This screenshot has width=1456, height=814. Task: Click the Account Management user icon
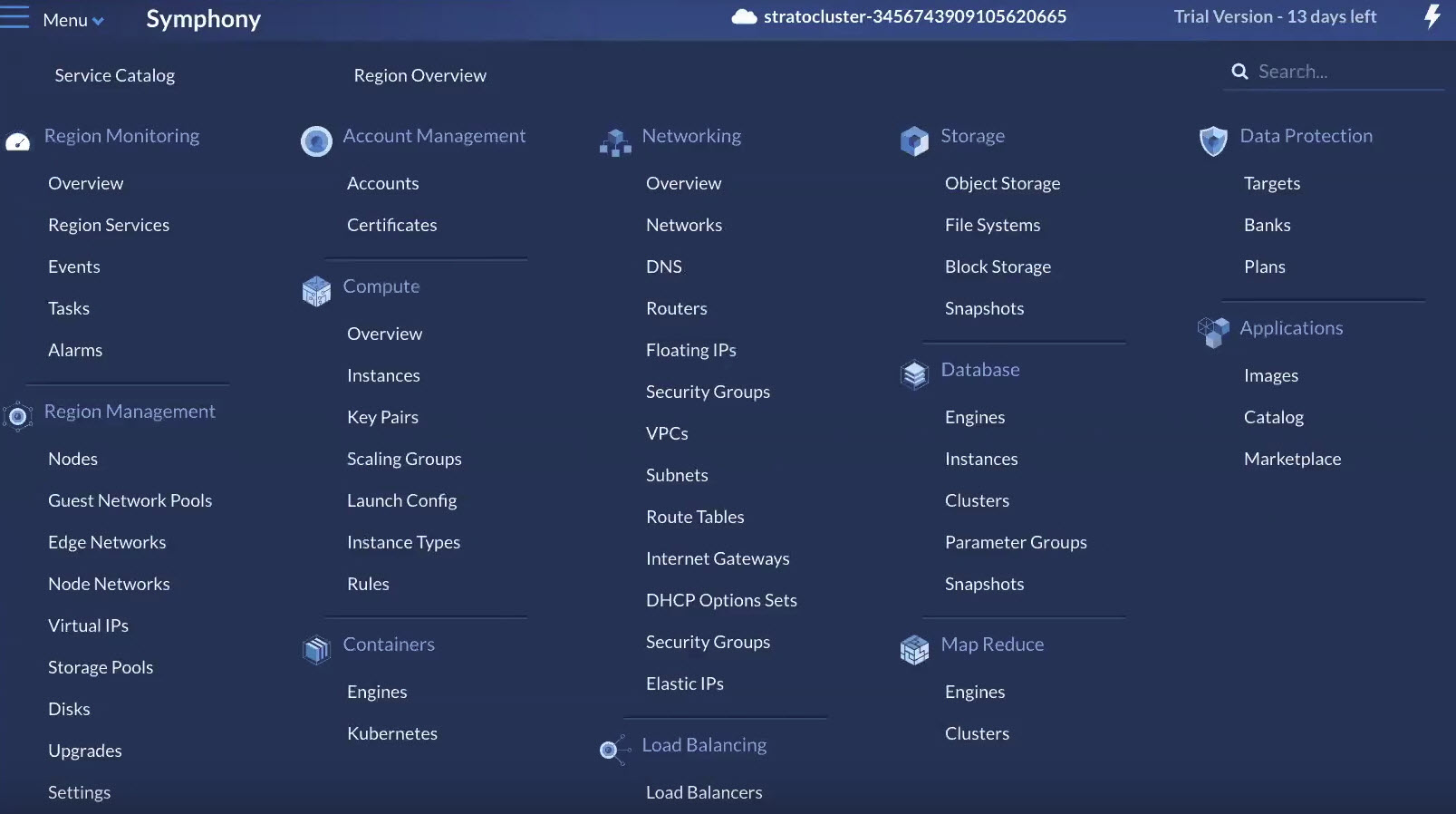tap(316, 141)
